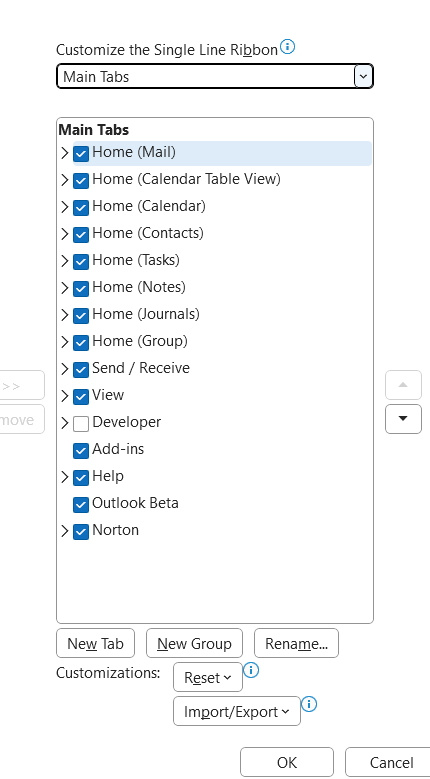Click the New Tab button
Screen dimensions: 430x779
tap(96, 643)
